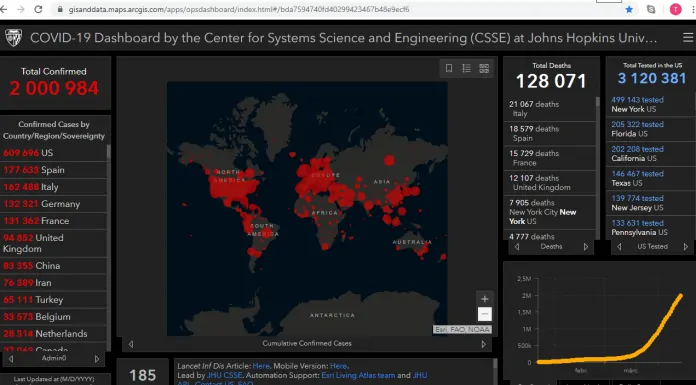
Task: Click the browser profile avatar icon
Action: pyautogui.click(x=676, y=9)
